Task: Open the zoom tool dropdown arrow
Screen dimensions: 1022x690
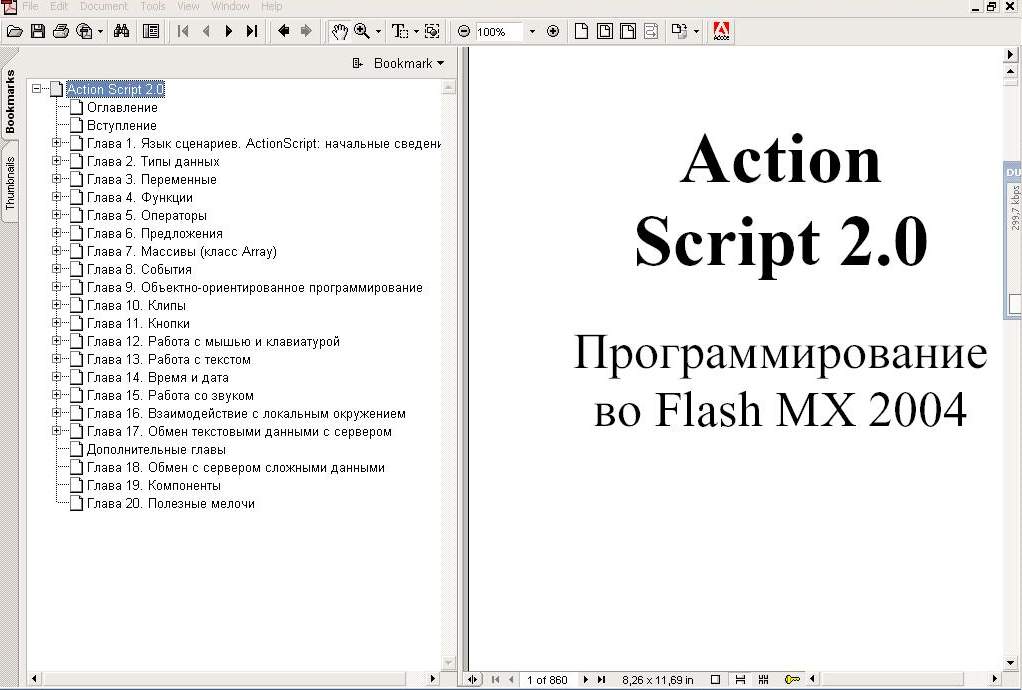Action: pos(378,31)
